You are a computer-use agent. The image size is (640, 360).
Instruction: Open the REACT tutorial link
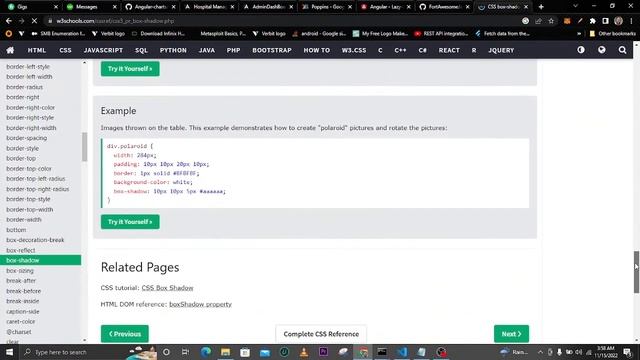(x=449, y=50)
